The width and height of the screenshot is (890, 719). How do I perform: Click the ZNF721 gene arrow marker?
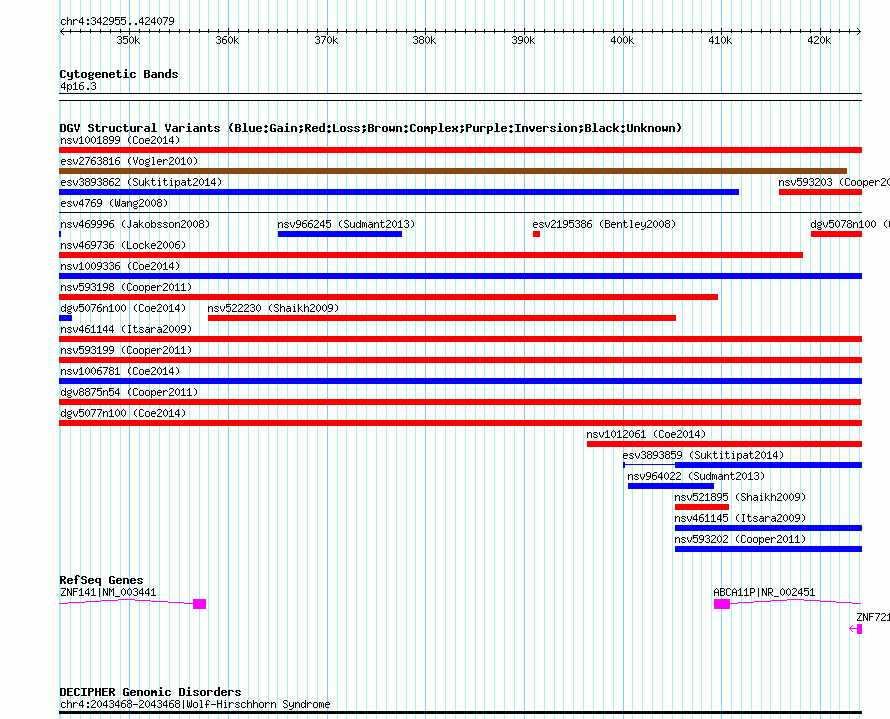(856, 629)
